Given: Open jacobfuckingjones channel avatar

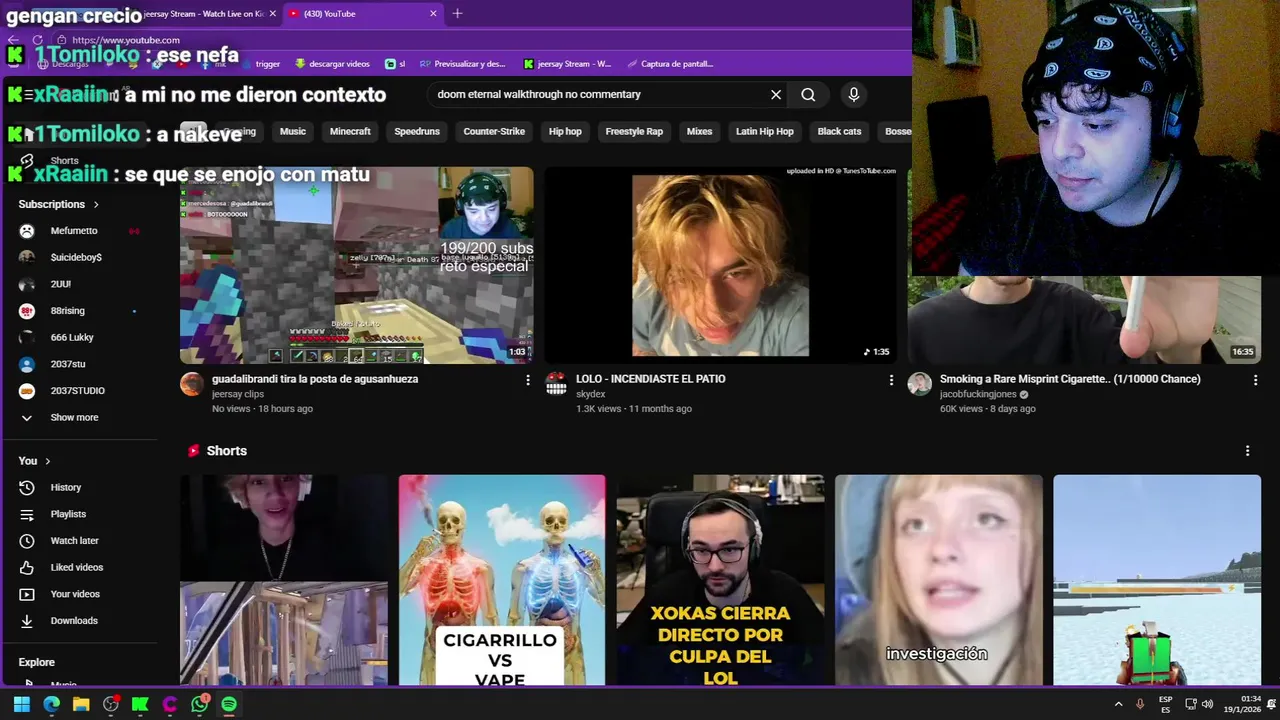Looking at the screenshot, I should pos(919,385).
